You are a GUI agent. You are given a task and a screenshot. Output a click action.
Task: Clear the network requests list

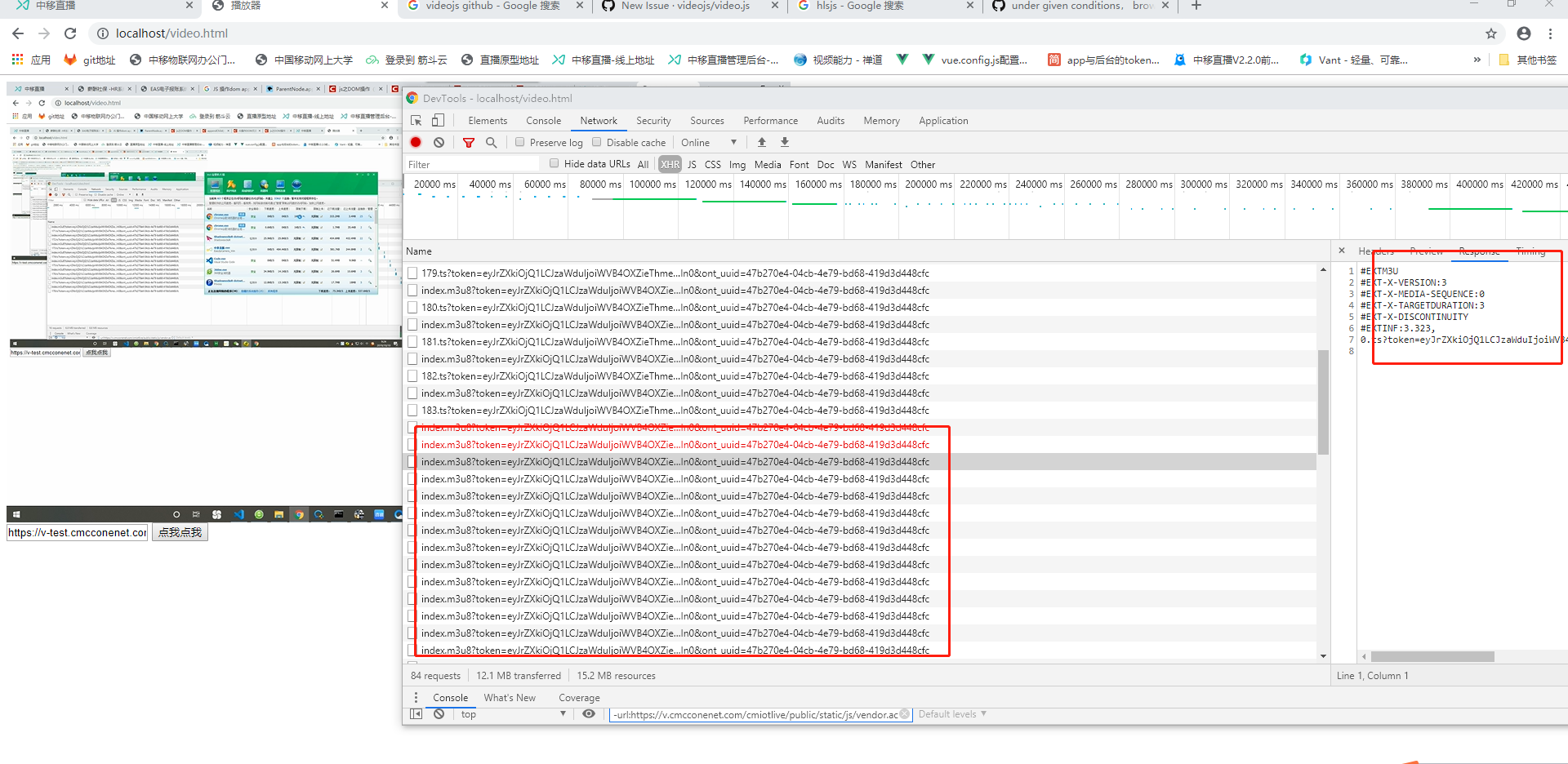pos(439,142)
